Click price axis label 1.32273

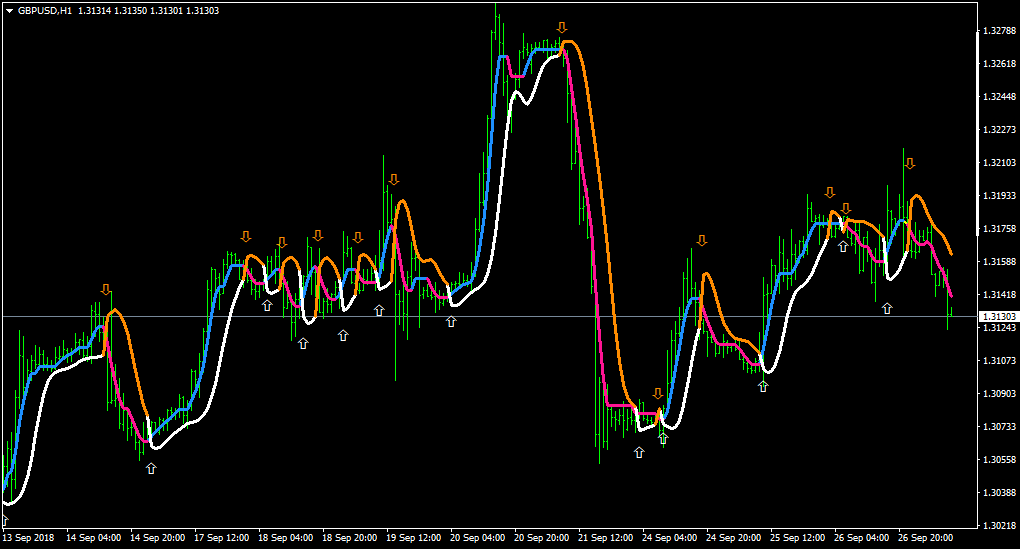click(1000, 129)
